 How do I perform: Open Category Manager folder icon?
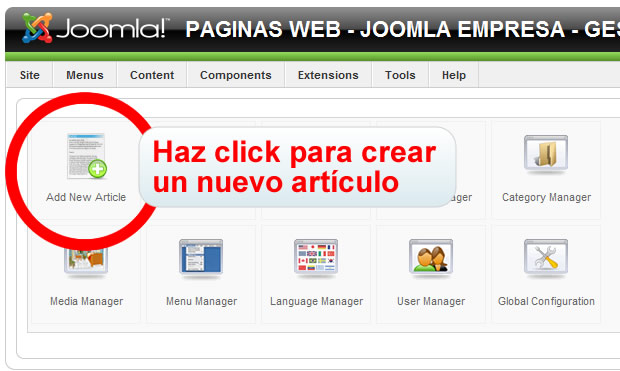pyautogui.click(x=546, y=153)
